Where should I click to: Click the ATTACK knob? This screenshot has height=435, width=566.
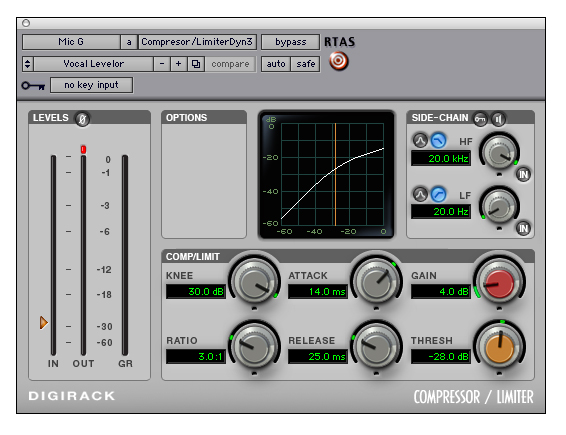[x=376, y=282]
